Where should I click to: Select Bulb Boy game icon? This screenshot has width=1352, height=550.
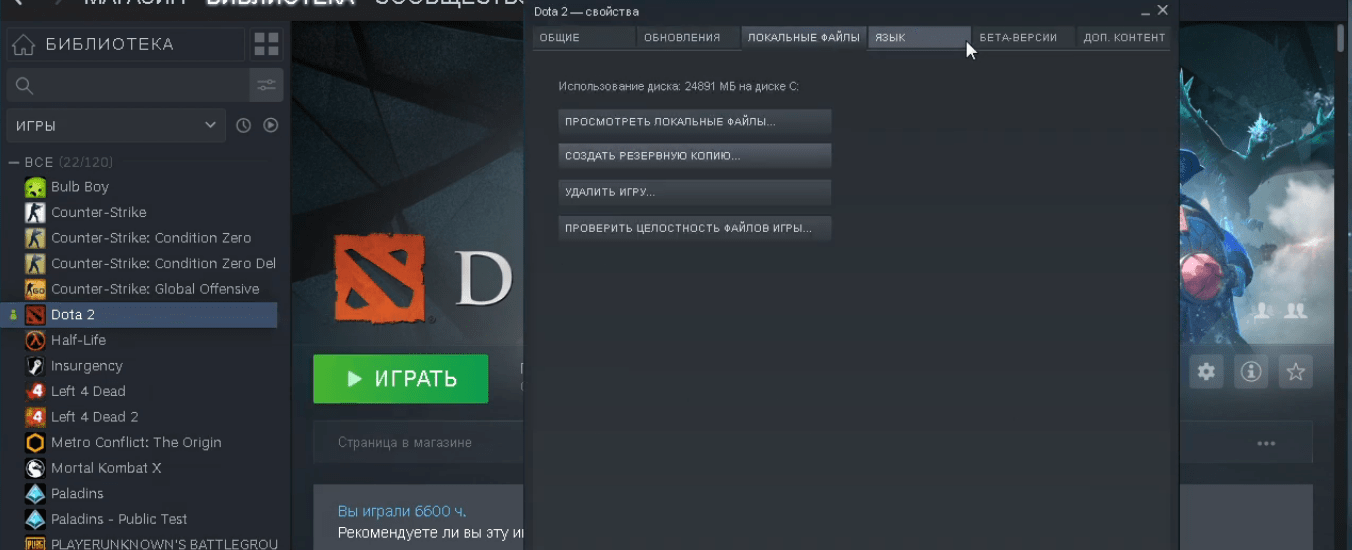[35, 187]
